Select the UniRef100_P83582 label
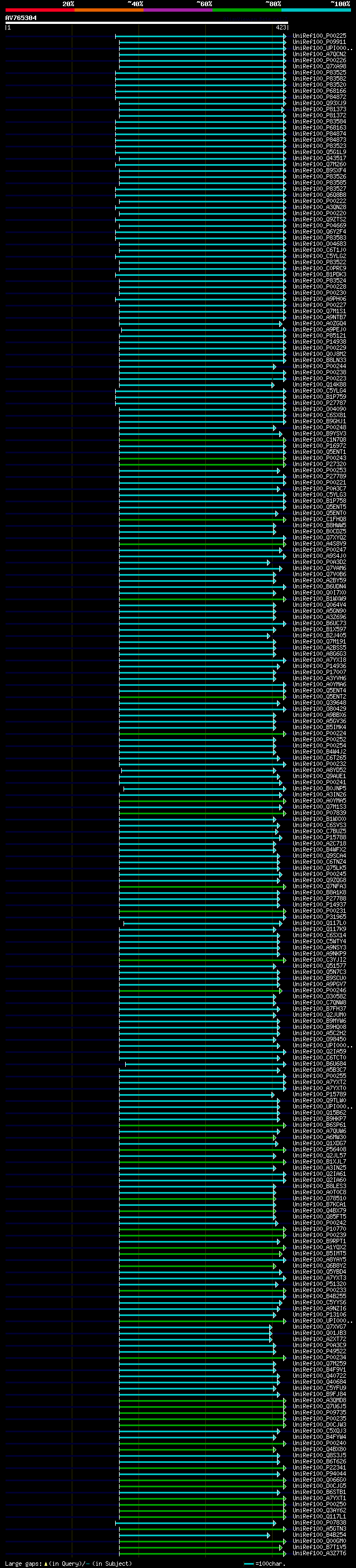The height and width of the screenshot is (1568, 356). [x=319, y=78]
